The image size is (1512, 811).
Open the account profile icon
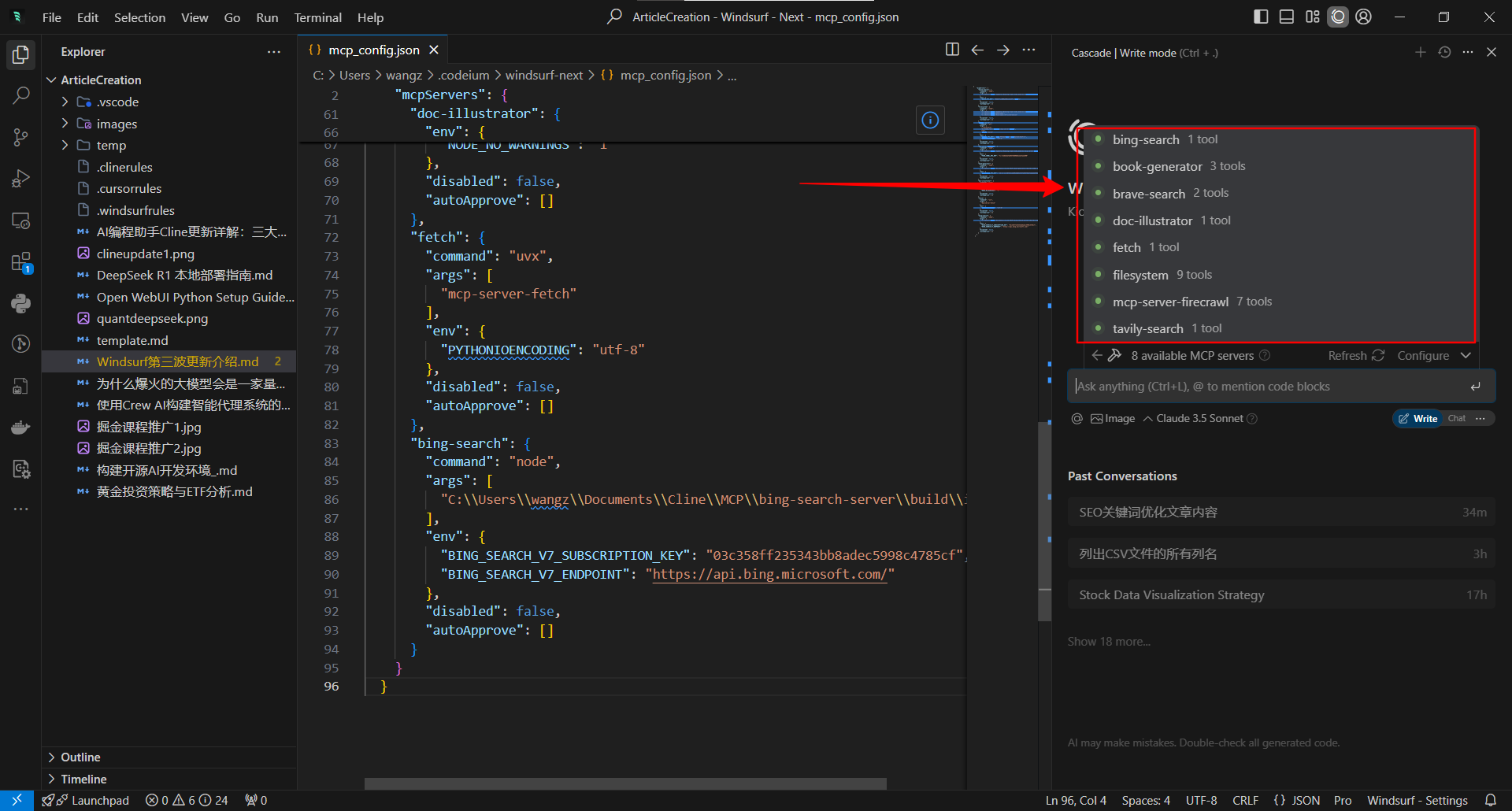(x=1364, y=17)
